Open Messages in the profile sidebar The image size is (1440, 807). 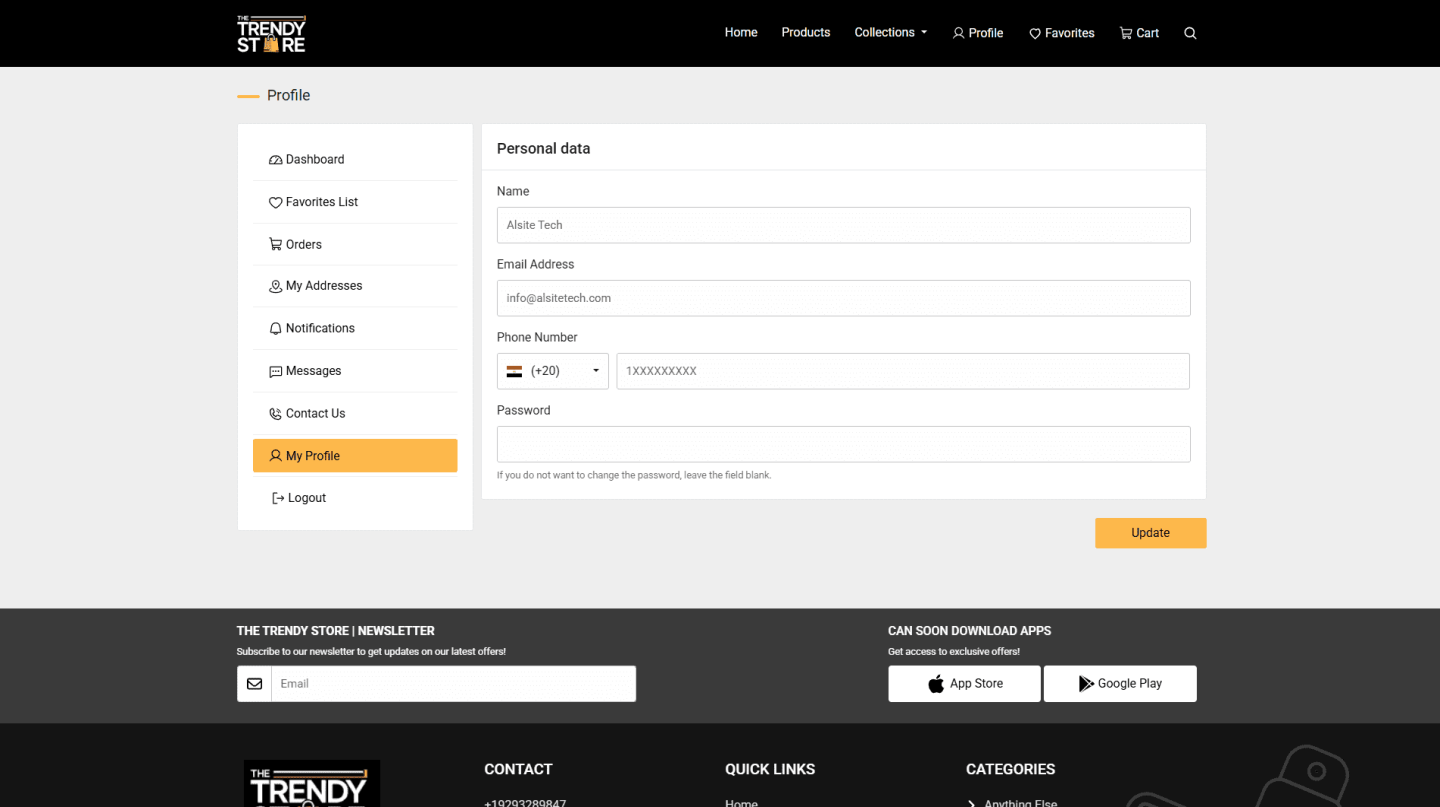pos(313,371)
